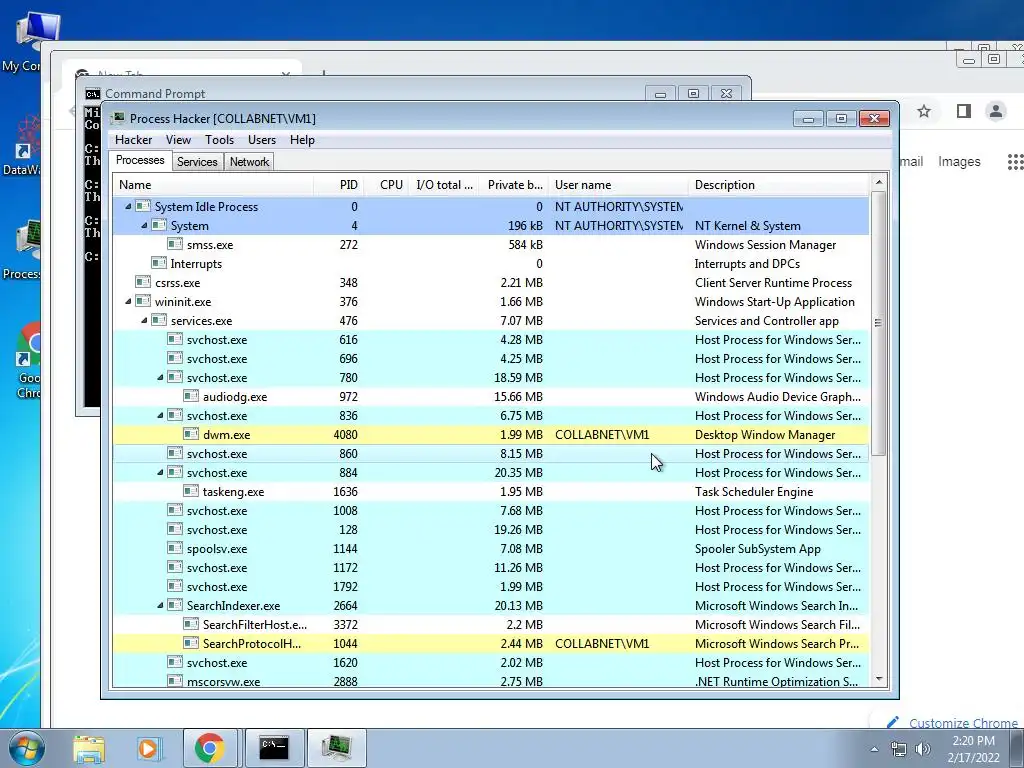Image resolution: width=1024 pixels, height=768 pixels.
Task: Click Process Hacker taskbar button
Action: coord(336,748)
